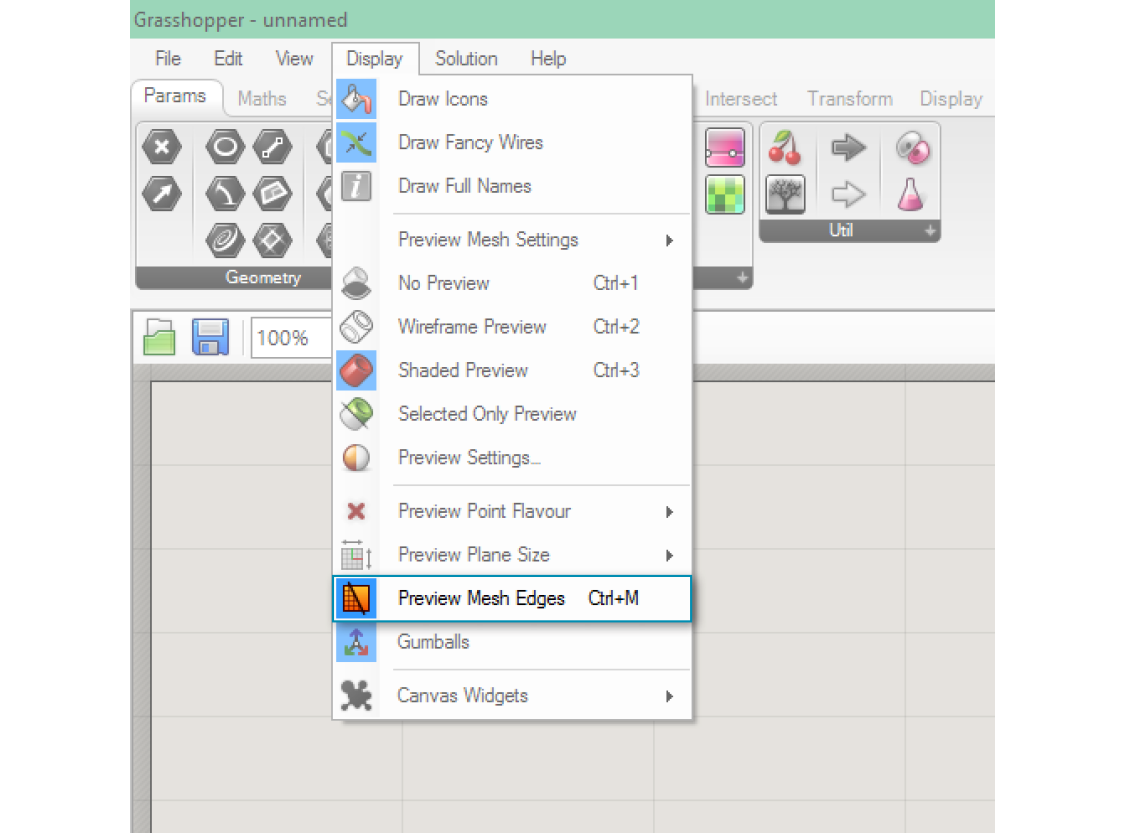1125x833 pixels.
Task: Open file with green folder icon
Action: point(160,338)
